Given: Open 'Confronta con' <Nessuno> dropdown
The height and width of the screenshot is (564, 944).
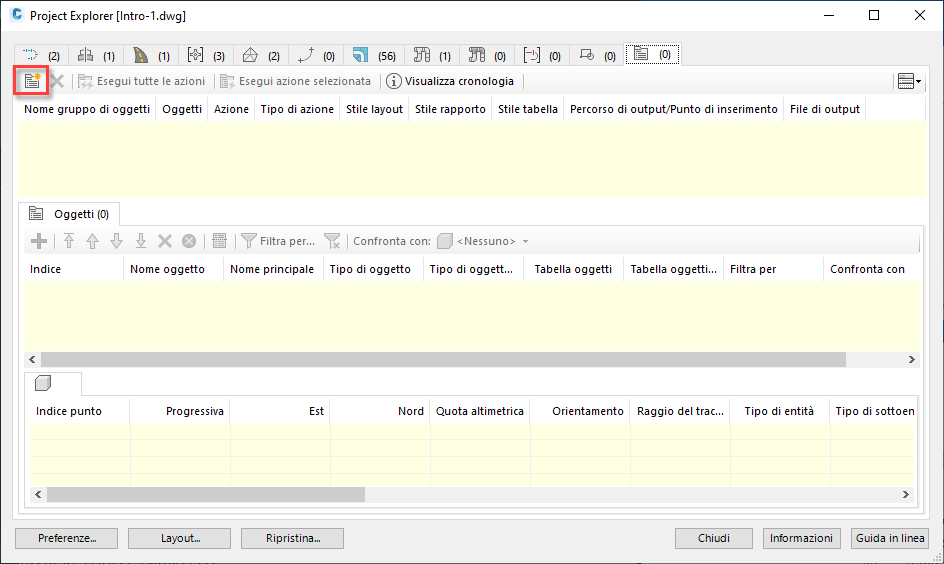Looking at the screenshot, I should click(483, 241).
